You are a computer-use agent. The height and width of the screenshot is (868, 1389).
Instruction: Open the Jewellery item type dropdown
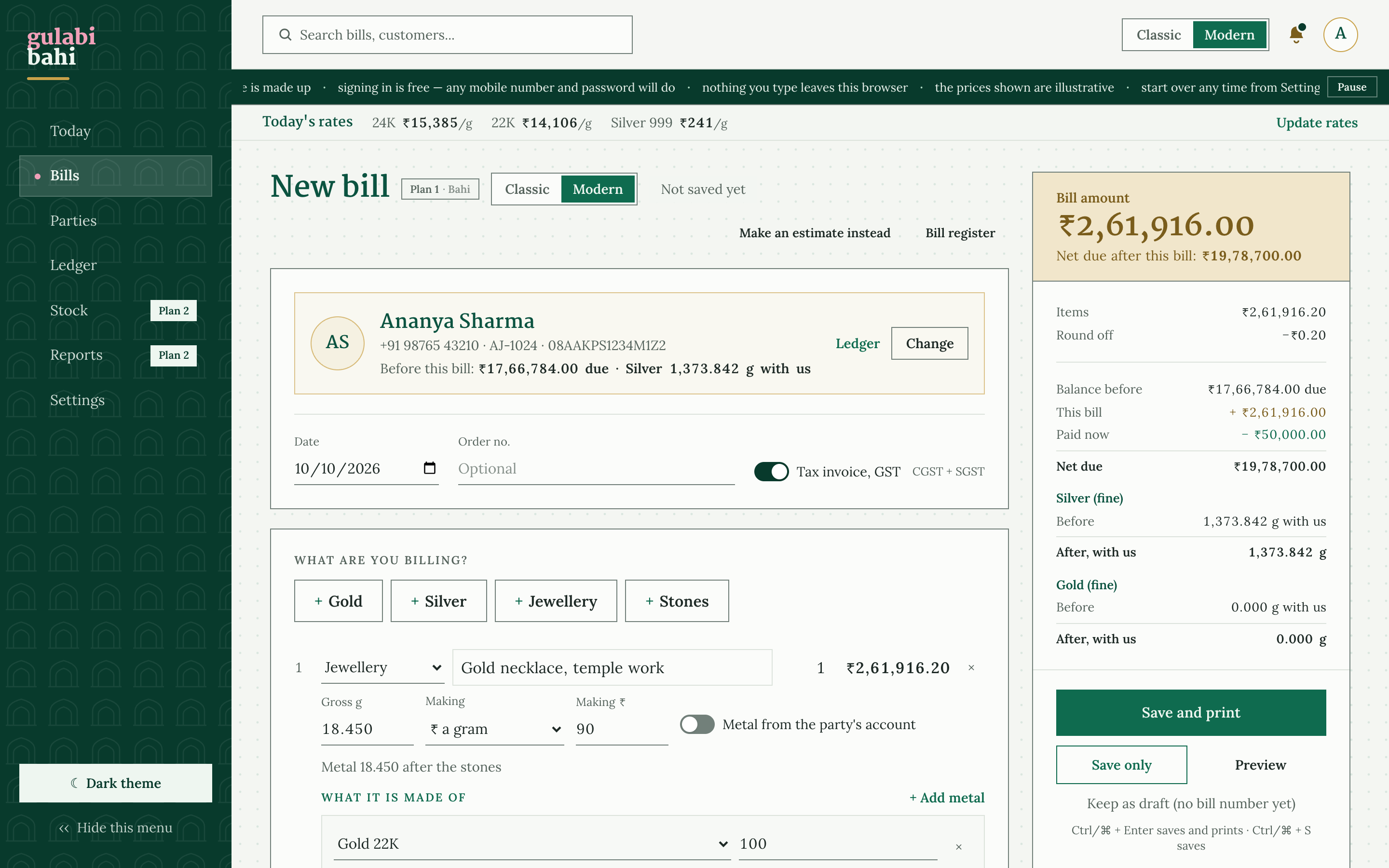pyautogui.click(x=383, y=667)
